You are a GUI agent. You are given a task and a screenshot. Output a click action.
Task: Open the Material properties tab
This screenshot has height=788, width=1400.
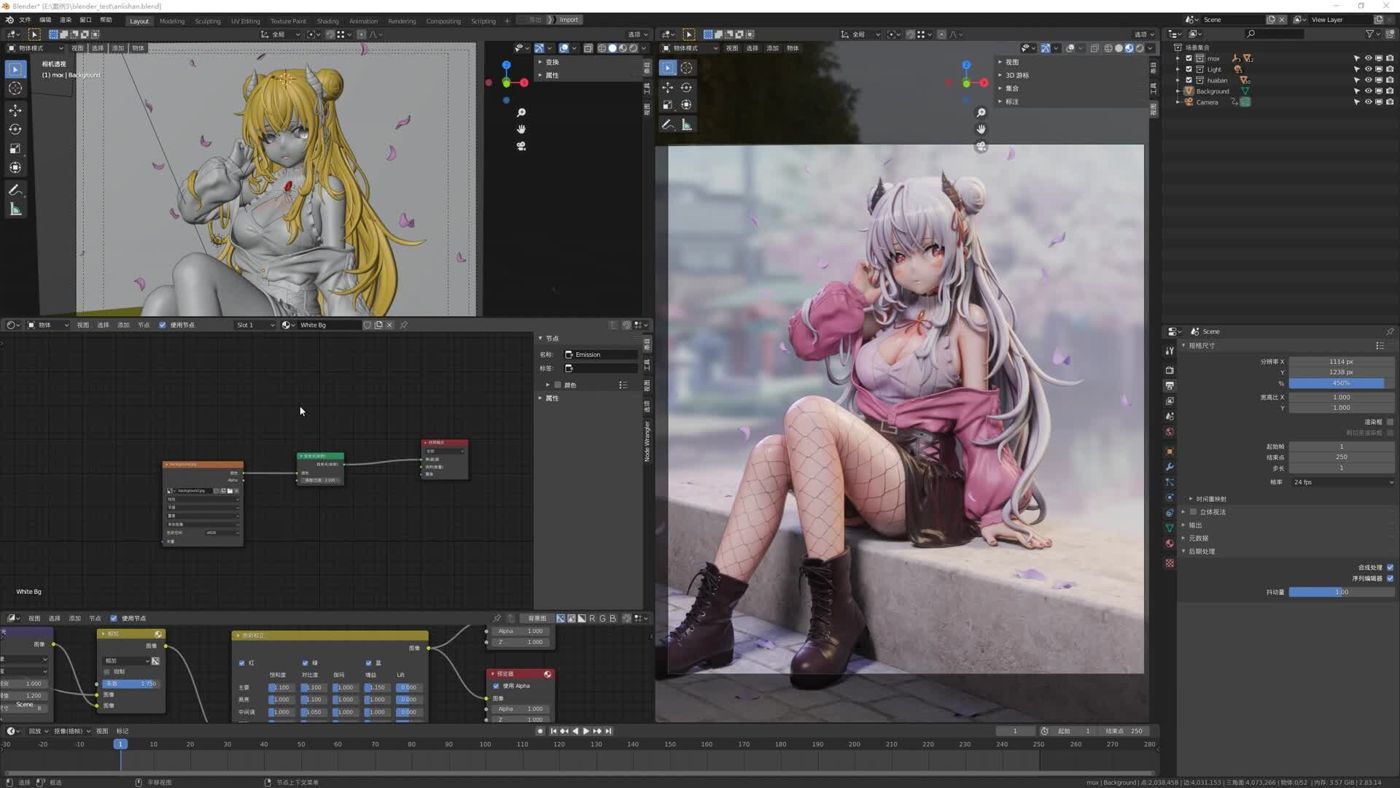pyautogui.click(x=1170, y=544)
